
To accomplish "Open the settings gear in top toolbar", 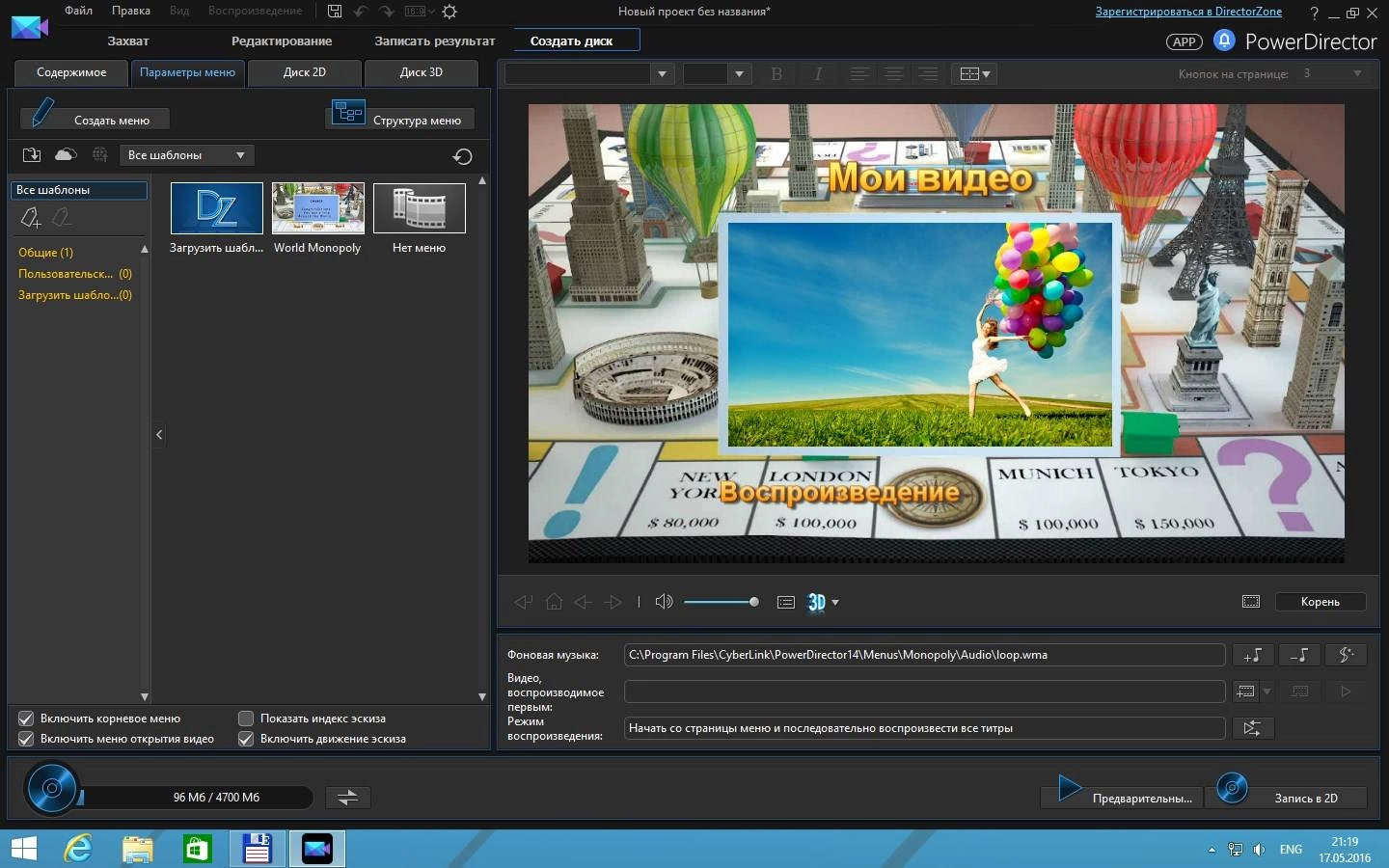I will pos(449,12).
